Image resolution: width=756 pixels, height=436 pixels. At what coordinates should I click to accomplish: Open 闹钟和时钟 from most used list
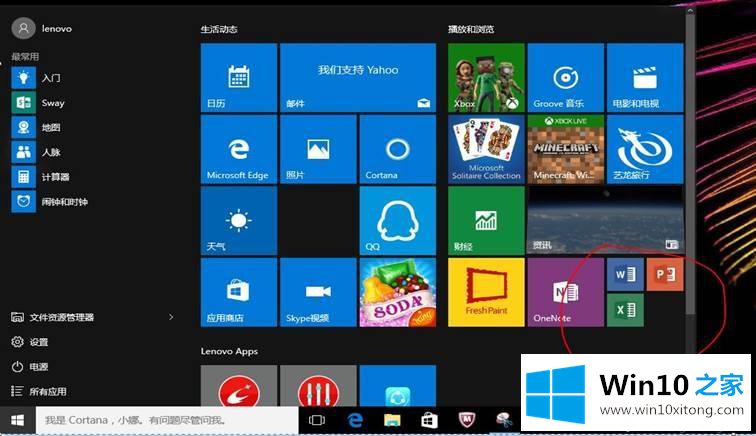click(x=50, y=202)
